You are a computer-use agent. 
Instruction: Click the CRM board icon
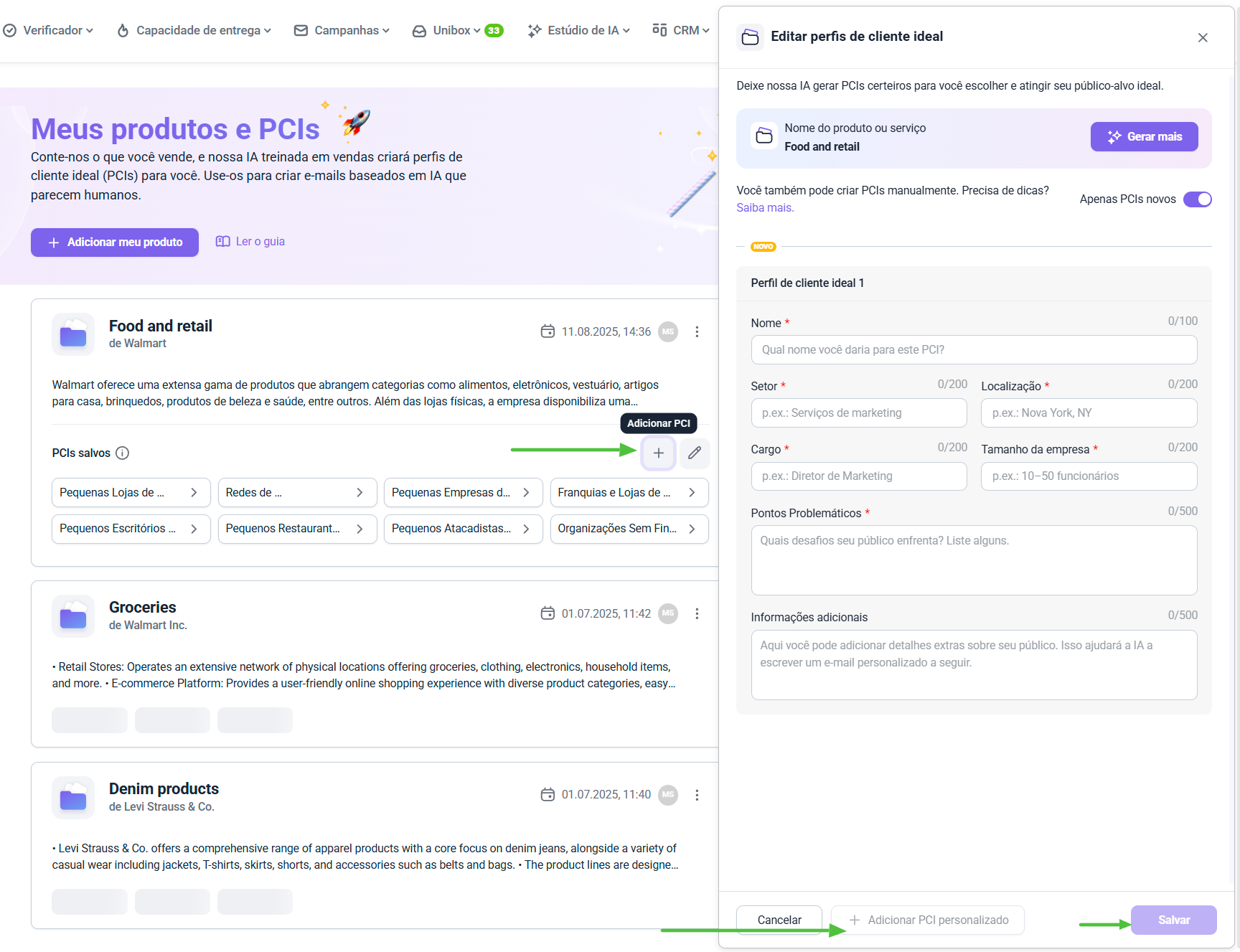(x=659, y=29)
